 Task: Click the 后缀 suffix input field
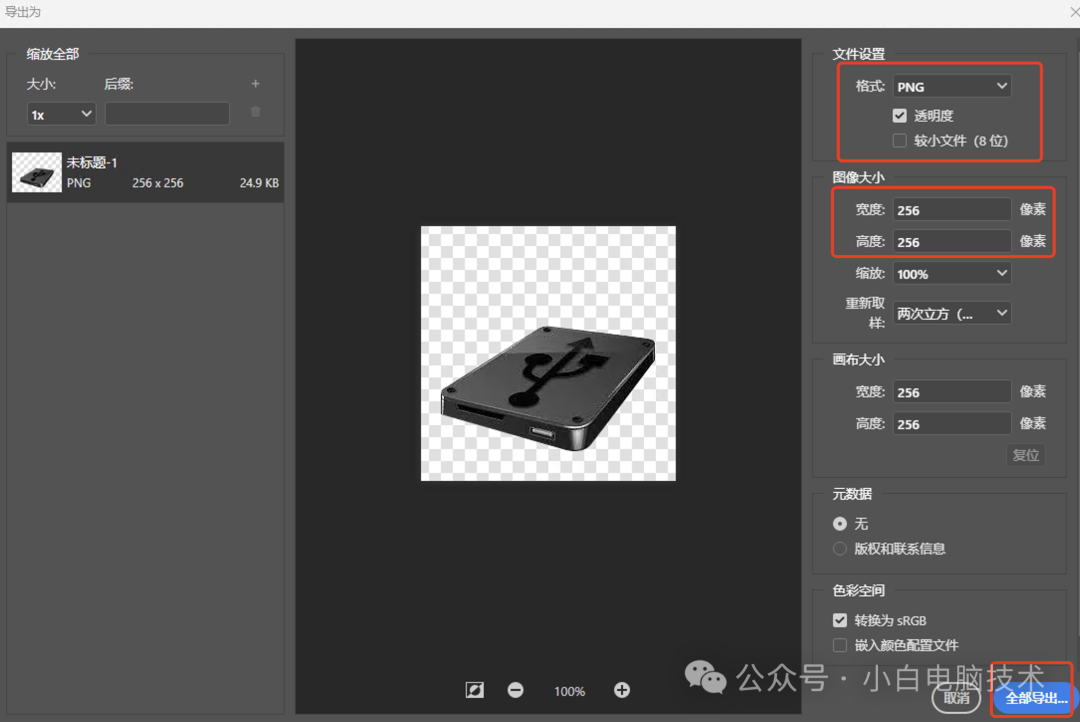coord(167,114)
